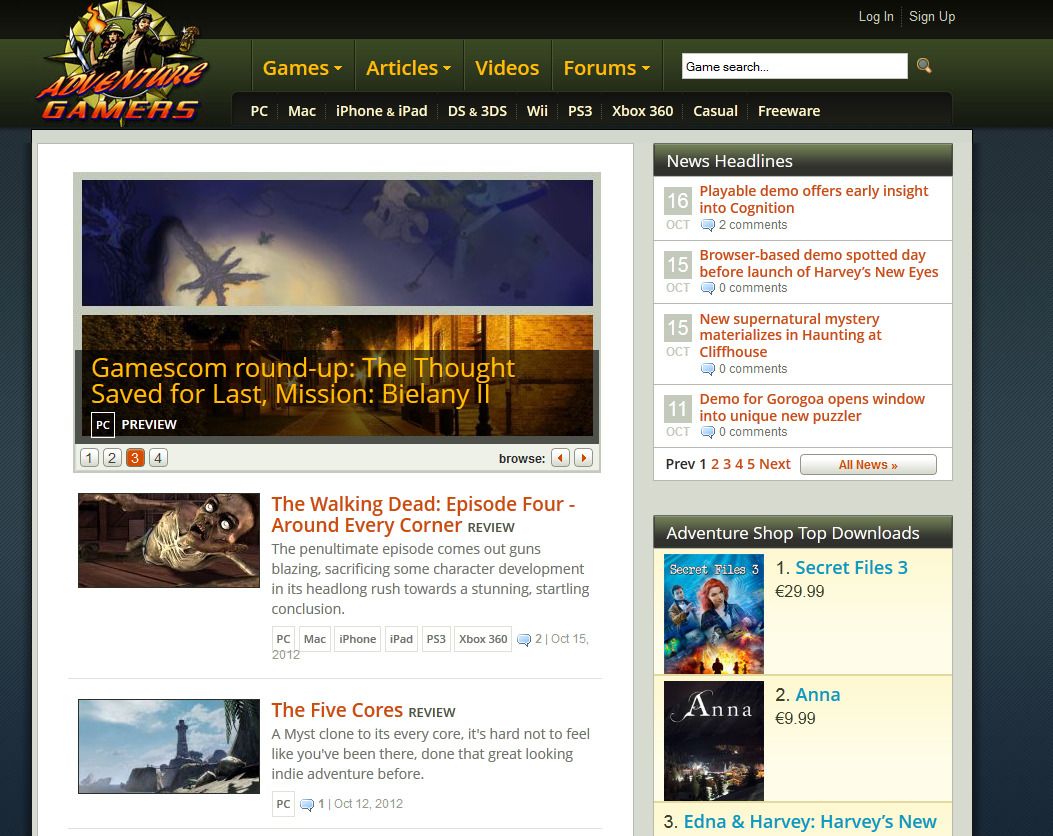Click the comment bubble on The Walking Dead review
Image resolution: width=1053 pixels, height=836 pixels.
coord(524,639)
